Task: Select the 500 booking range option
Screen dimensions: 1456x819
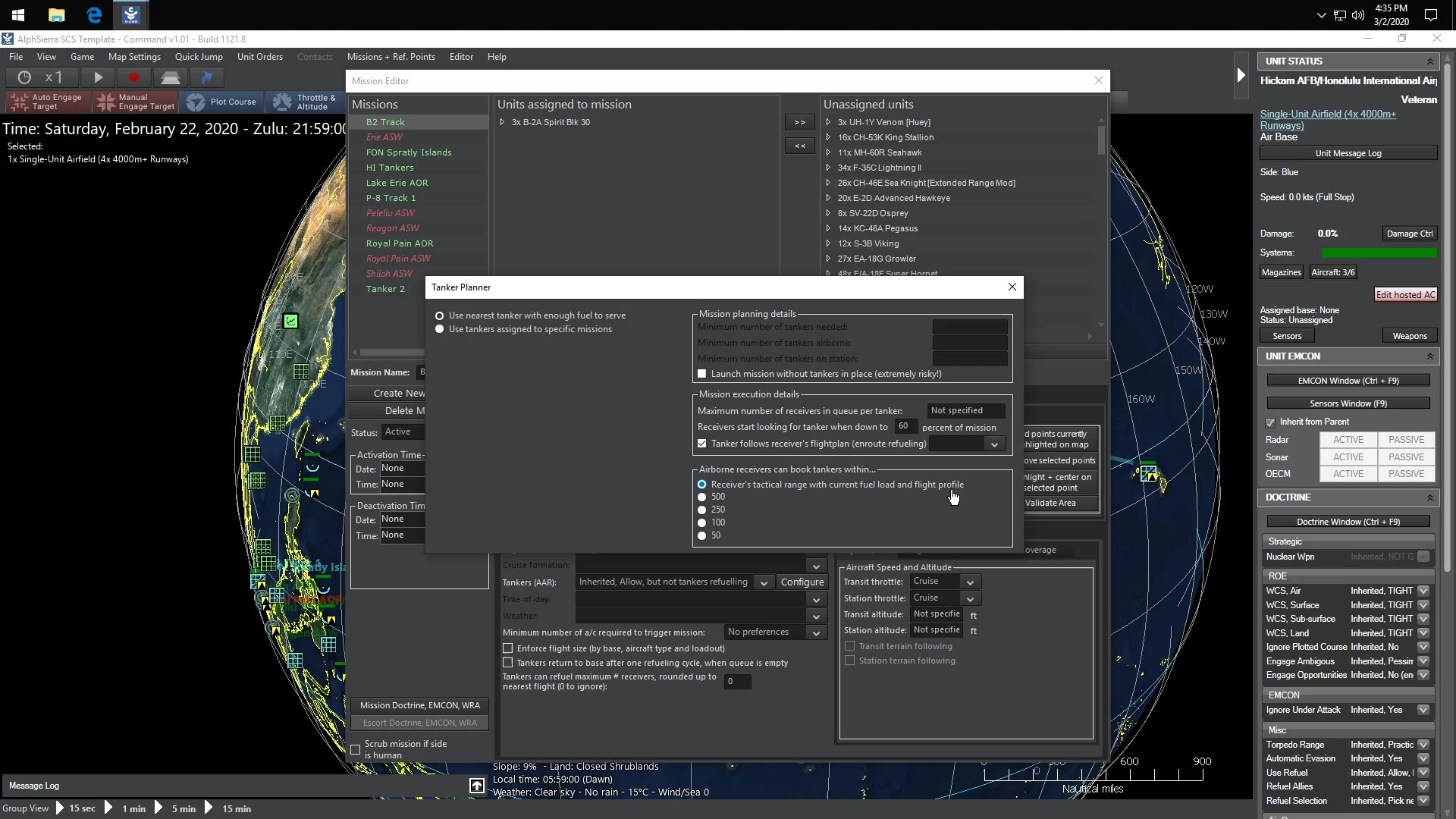Action: tap(702, 497)
